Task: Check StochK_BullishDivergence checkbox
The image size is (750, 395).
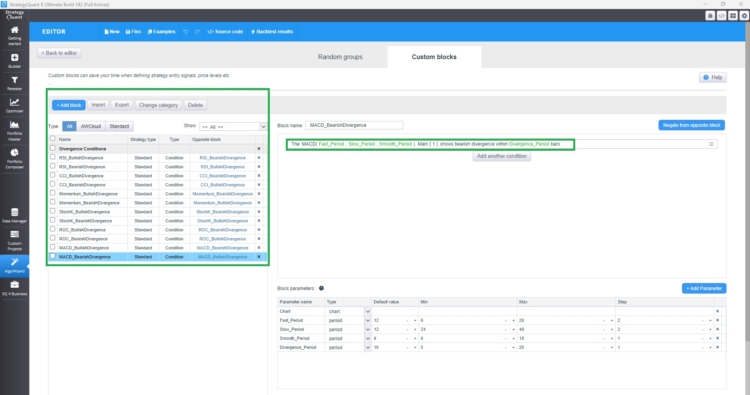Action: point(53,211)
